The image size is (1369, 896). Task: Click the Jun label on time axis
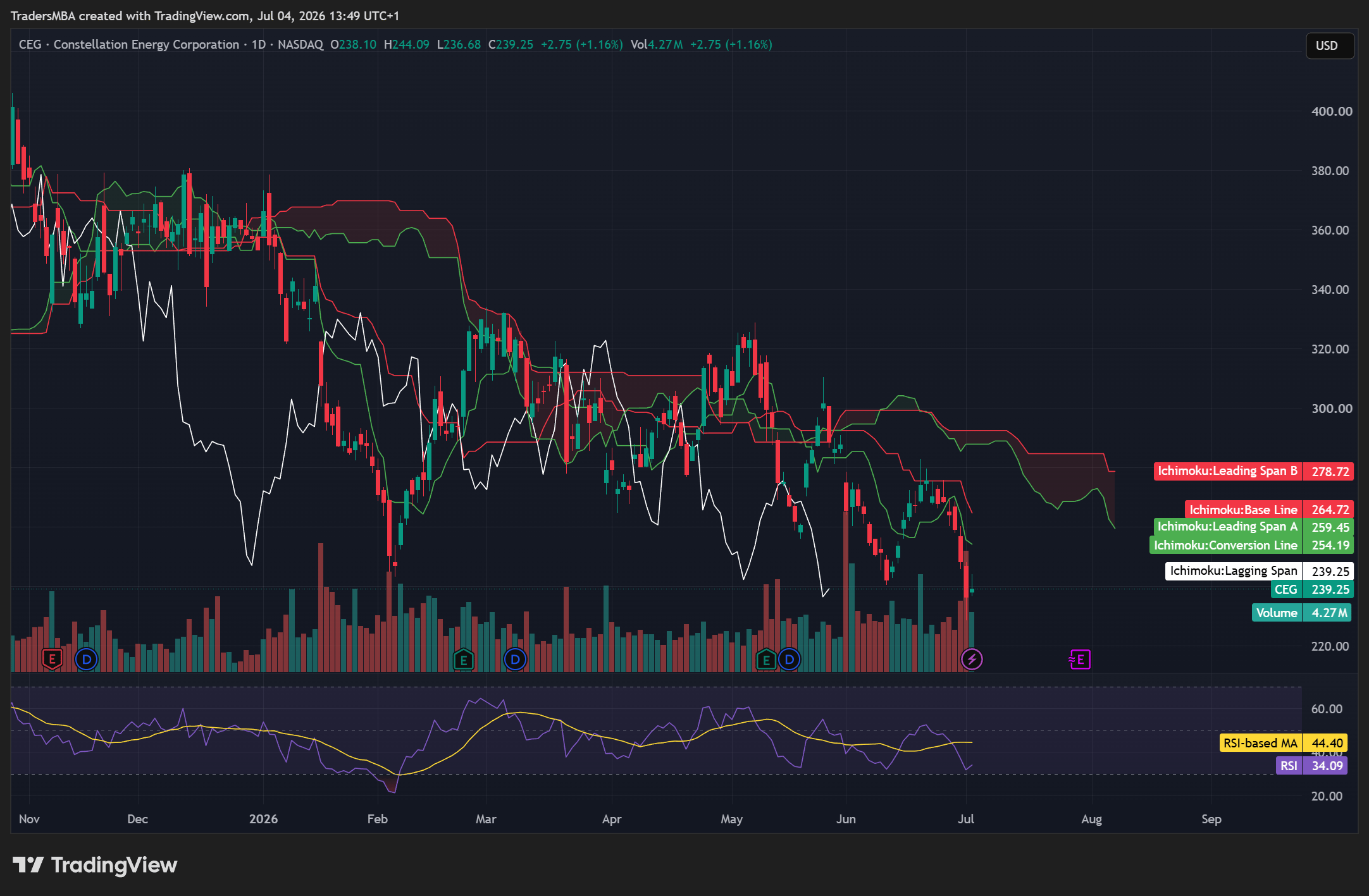point(846,819)
